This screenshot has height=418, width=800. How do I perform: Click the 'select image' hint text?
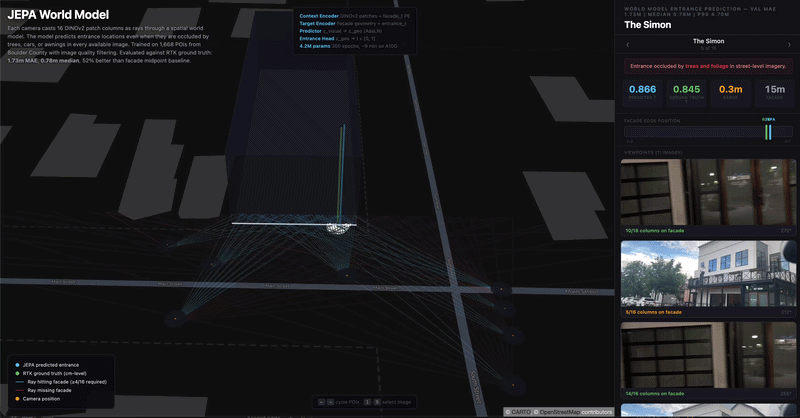point(396,402)
